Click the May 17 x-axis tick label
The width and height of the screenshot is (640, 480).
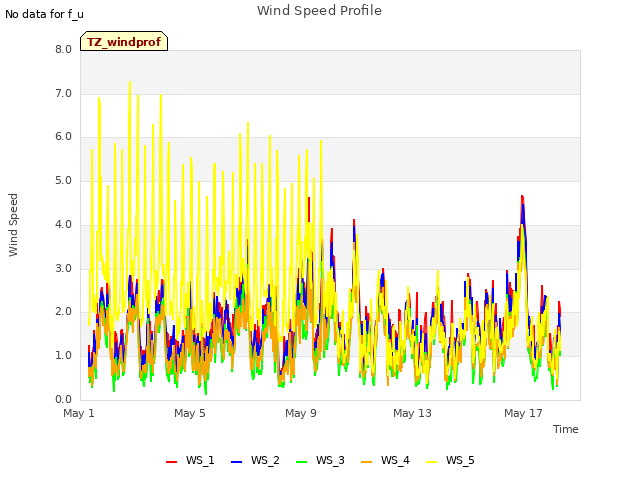(523, 413)
